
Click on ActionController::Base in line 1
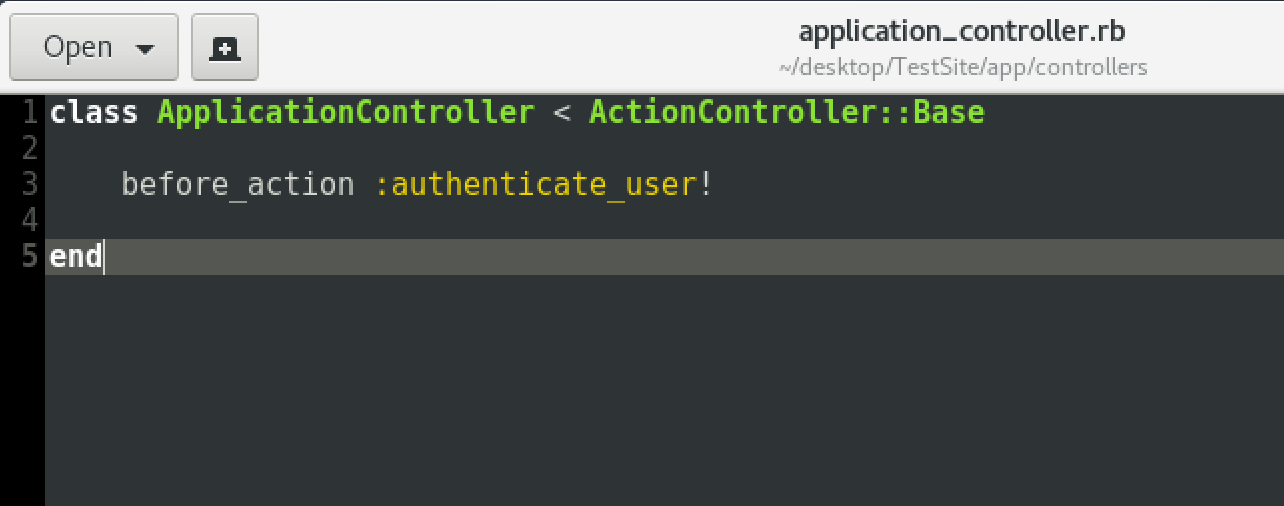pos(786,112)
